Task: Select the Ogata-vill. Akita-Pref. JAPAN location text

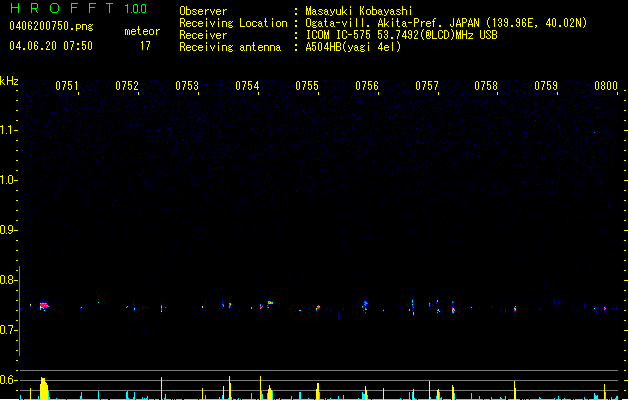Action: [446, 23]
